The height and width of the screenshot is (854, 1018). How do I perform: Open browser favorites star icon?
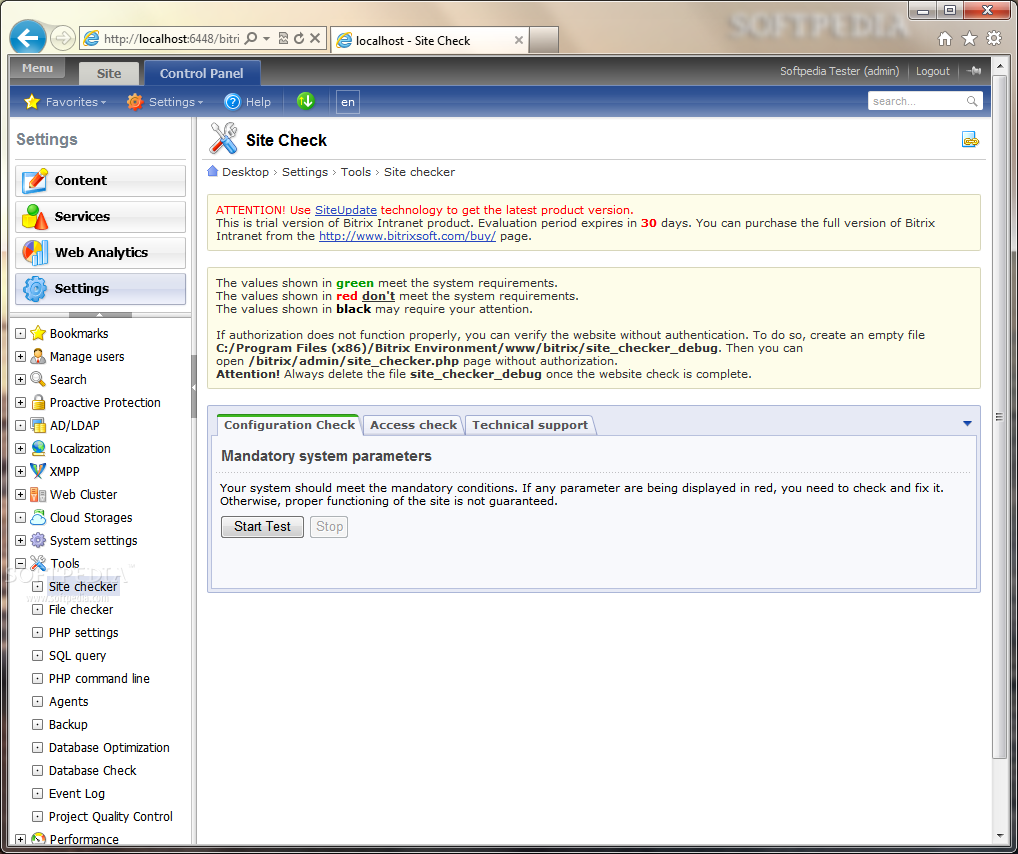(x=969, y=39)
